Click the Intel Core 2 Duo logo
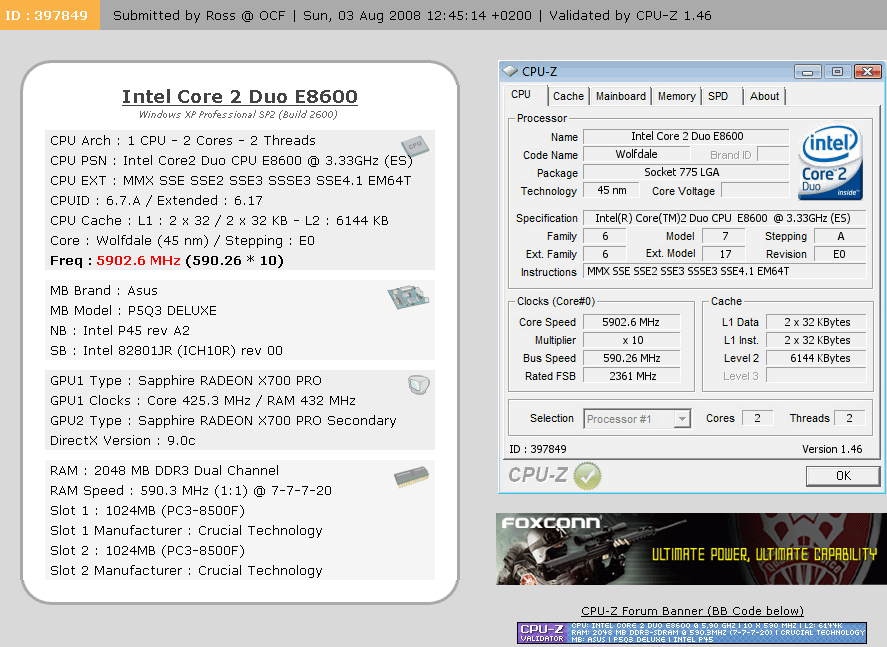The image size is (887, 647). click(830, 163)
